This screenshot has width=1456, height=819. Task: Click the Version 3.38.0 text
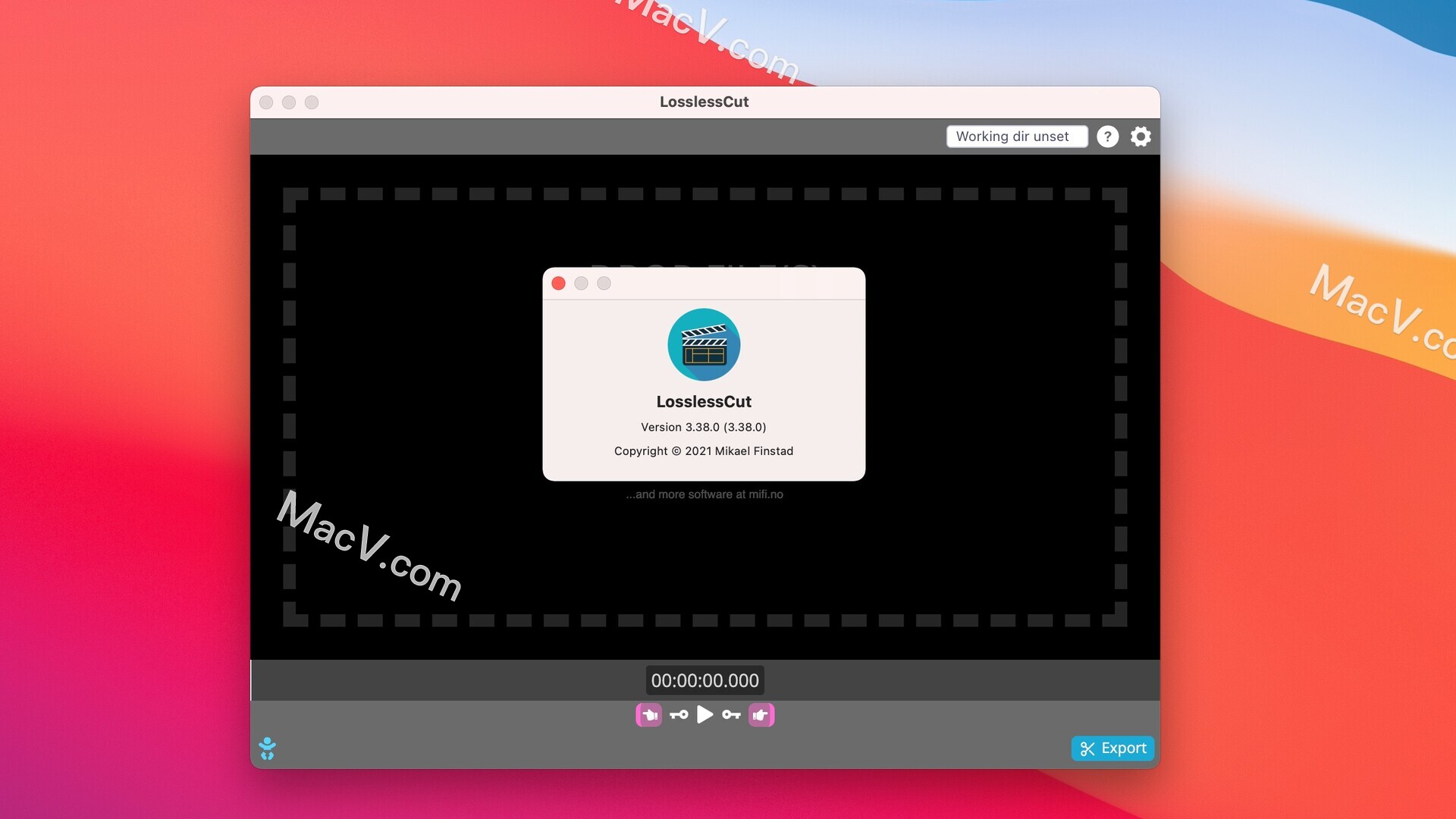(x=704, y=427)
